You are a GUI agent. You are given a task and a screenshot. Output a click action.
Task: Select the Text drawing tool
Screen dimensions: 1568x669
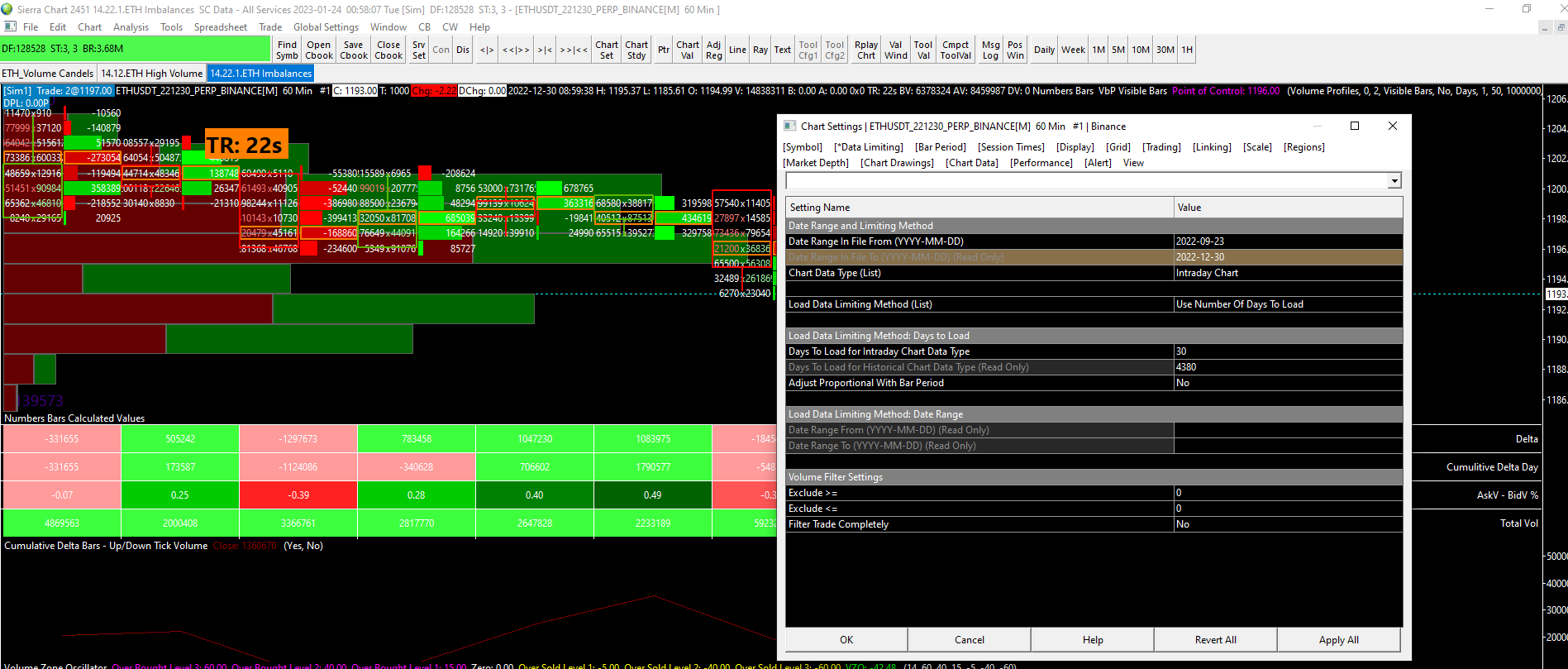click(783, 50)
